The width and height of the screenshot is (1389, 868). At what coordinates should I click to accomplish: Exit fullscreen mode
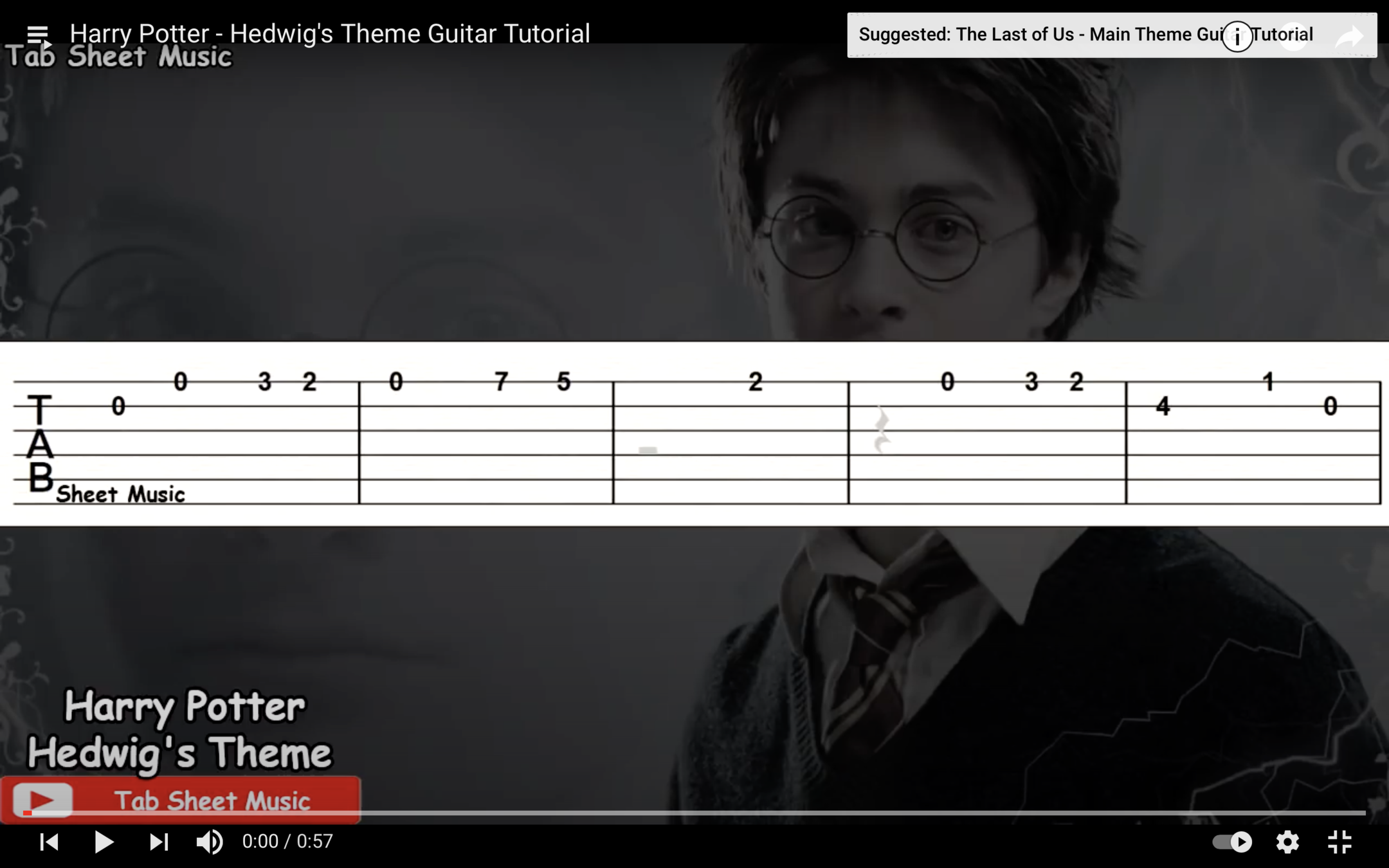pyautogui.click(x=1340, y=842)
